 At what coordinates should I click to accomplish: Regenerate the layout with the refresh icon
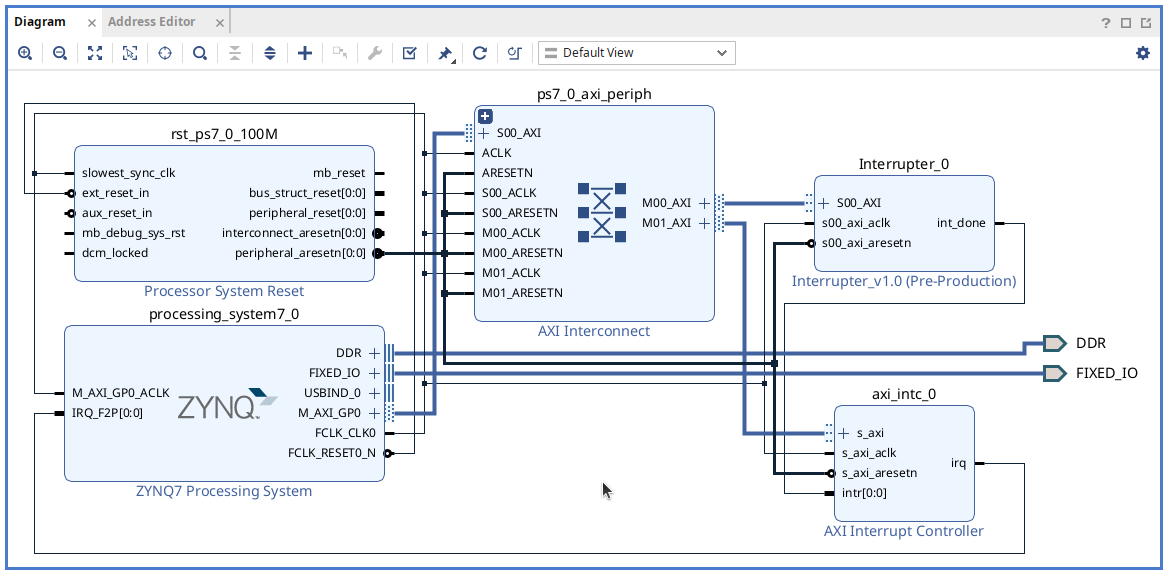tap(480, 53)
